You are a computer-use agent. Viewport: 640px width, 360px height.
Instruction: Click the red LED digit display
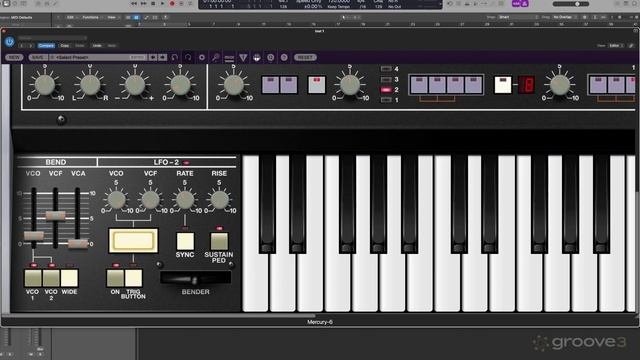[527, 84]
